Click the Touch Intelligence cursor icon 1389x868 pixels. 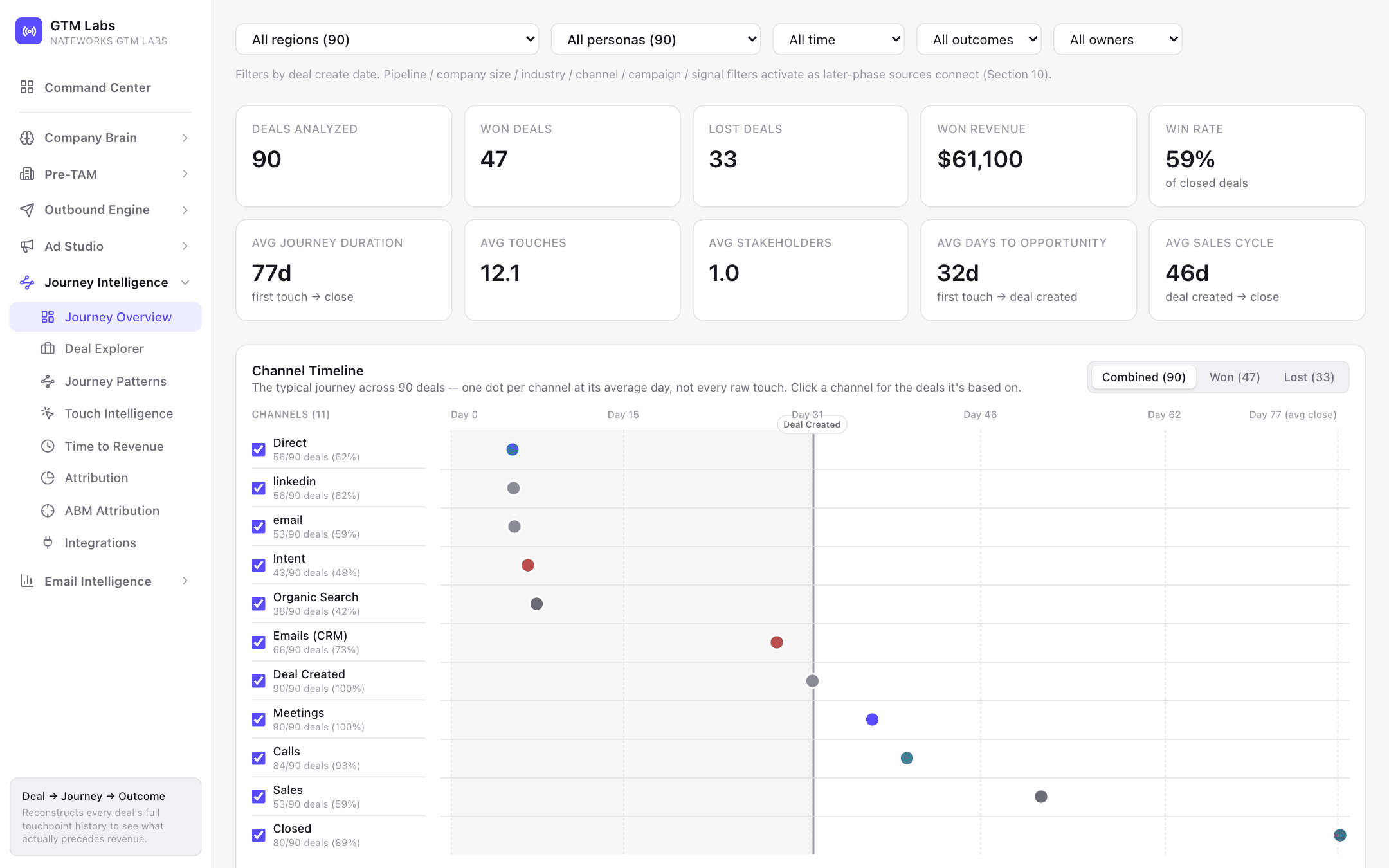(48, 413)
